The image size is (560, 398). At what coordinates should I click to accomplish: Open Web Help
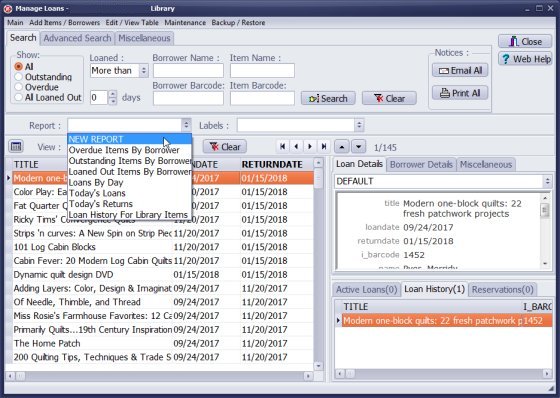click(525, 59)
